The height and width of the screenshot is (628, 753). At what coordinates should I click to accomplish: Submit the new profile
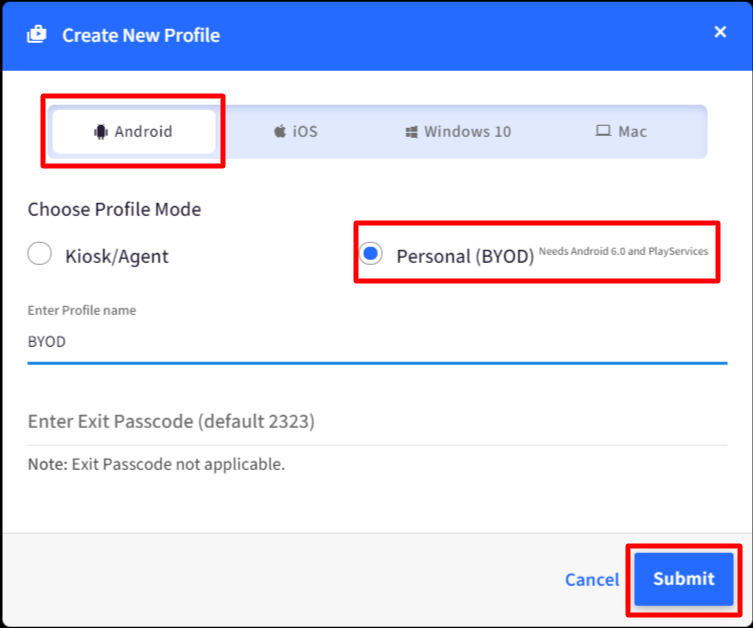tap(684, 579)
